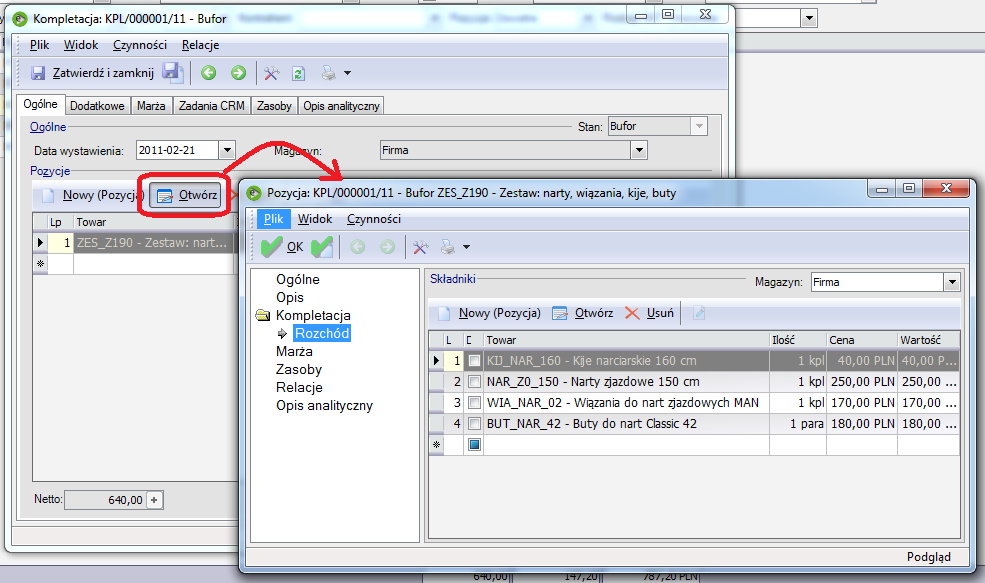Image resolution: width=985 pixels, height=583 pixels.
Task: Click the checkmark-with-disk icon in Pozycja toolbar
Action: (x=322, y=247)
